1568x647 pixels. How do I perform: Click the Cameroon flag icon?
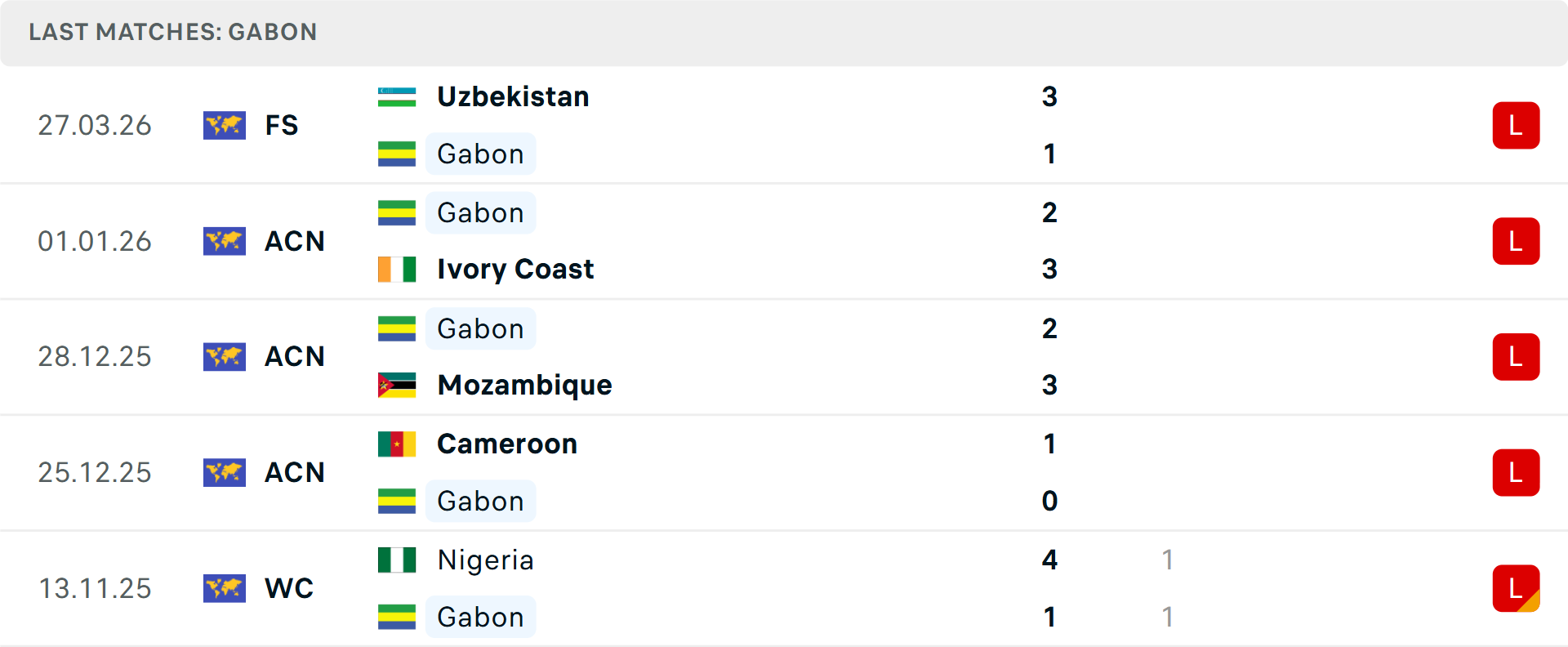(397, 444)
